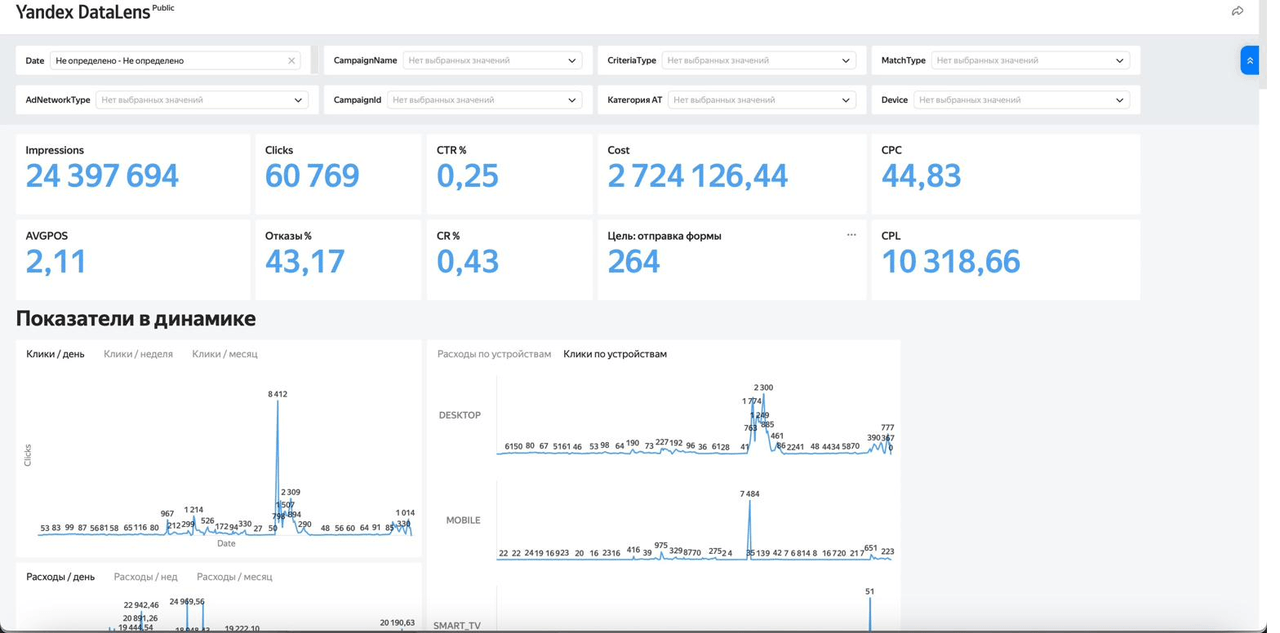Click the 8 412 peak on clicks chart

277,394
